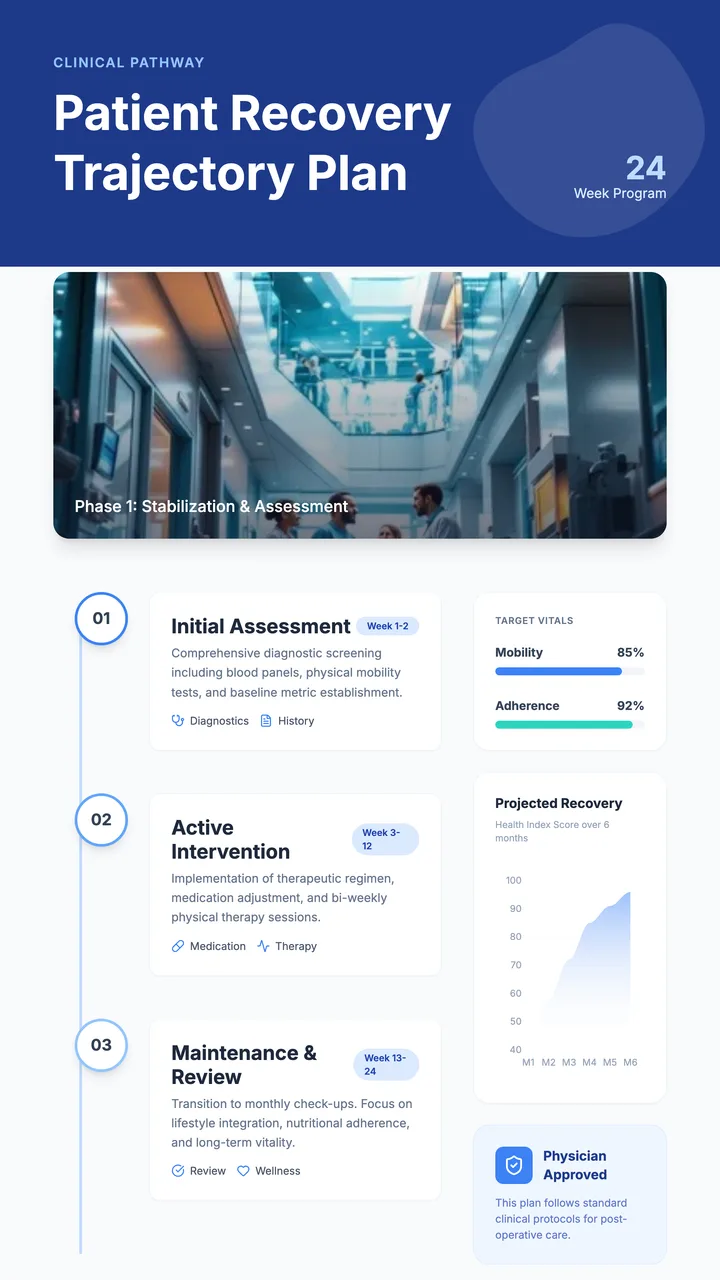Click the History tag label
Image resolution: width=720 pixels, height=1280 pixels.
296,720
